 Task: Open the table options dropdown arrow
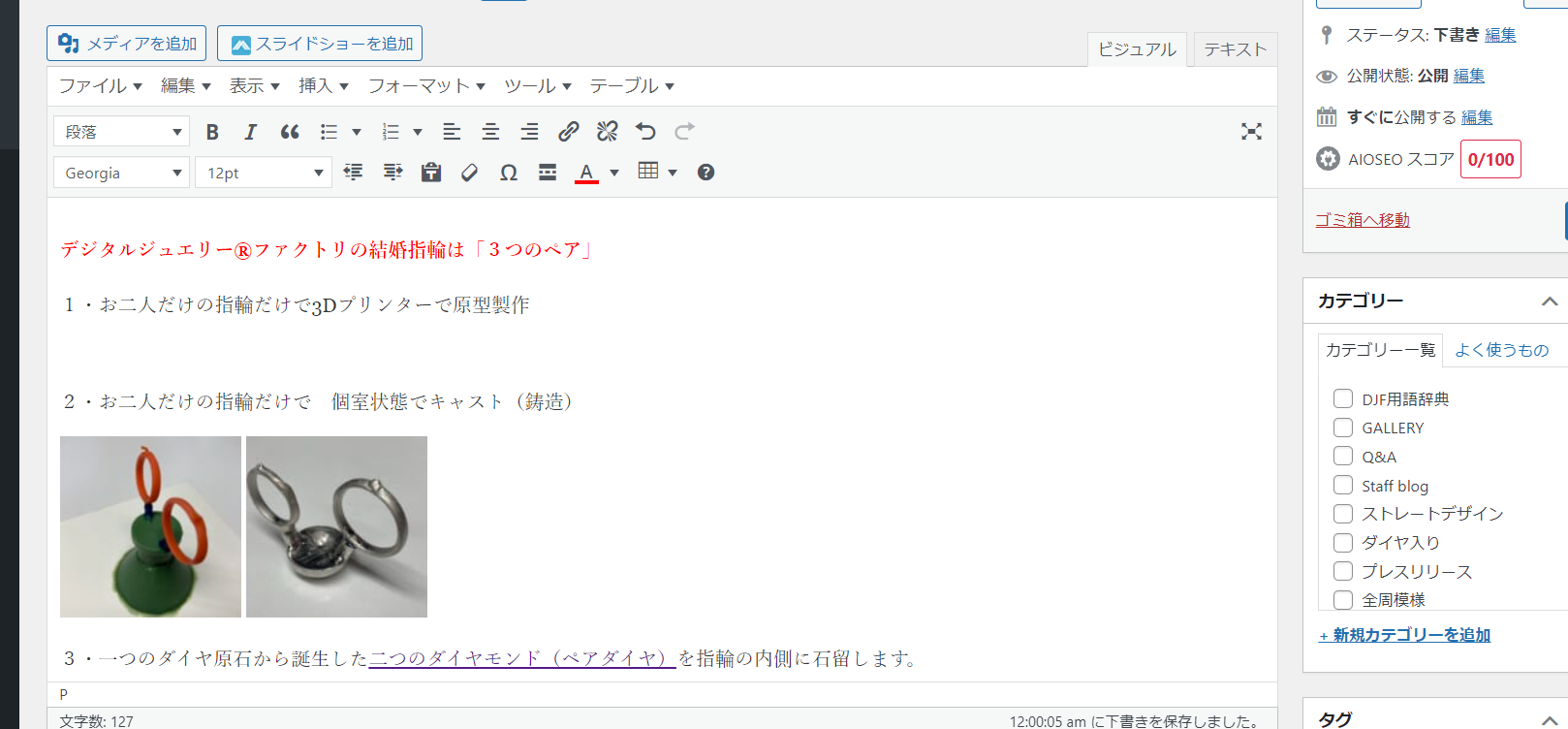point(673,173)
